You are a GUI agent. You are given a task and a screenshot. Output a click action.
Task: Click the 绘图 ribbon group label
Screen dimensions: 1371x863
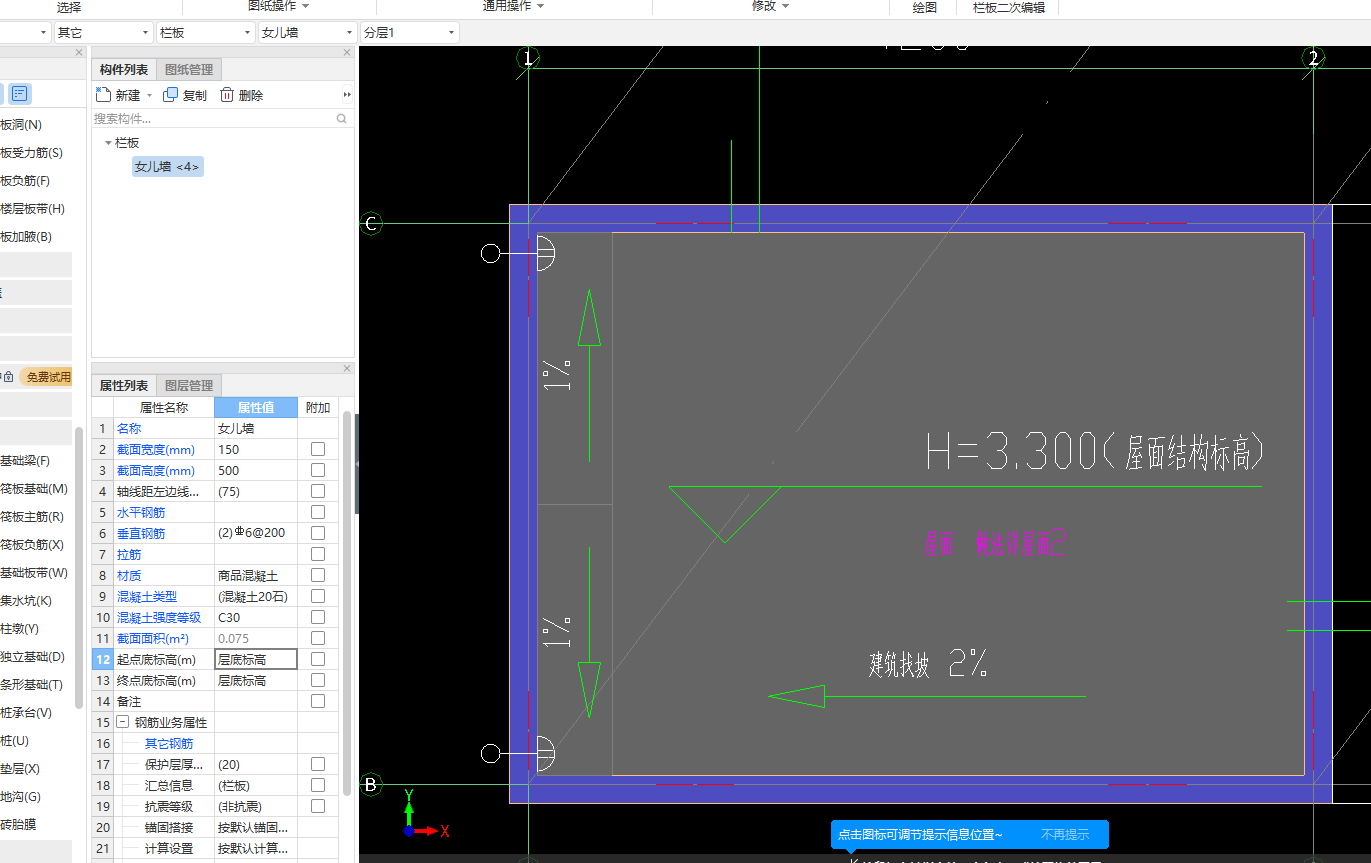point(925,7)
